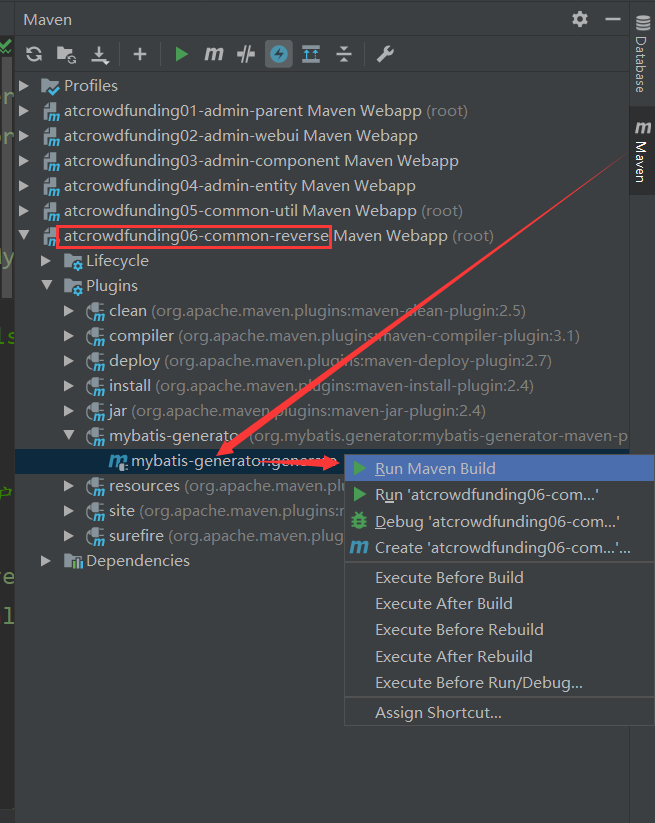Screen dimensions: 655x823
Task: Expand atcrowdfunding02-admin-webui project
Action: [x=24, y=136]
